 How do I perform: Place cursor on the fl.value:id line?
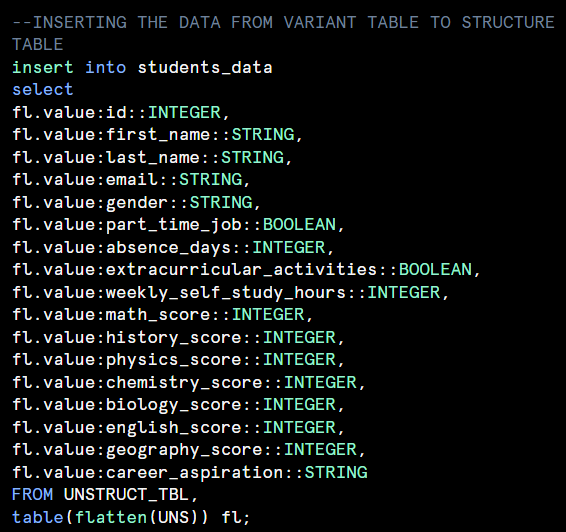(x=121, y=113)
